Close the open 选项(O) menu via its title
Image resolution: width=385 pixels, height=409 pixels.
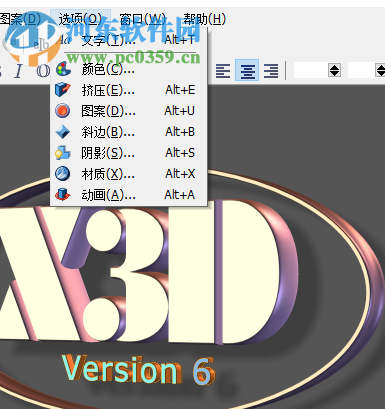(x=80, y=19)
